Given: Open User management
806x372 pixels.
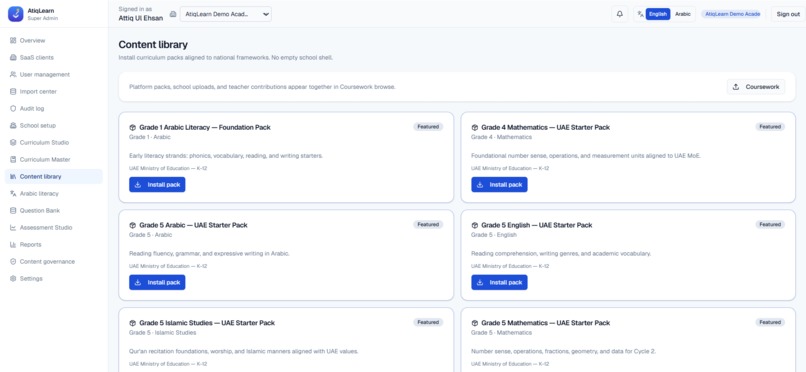Looking at the screenshot, I should point(53,75).
